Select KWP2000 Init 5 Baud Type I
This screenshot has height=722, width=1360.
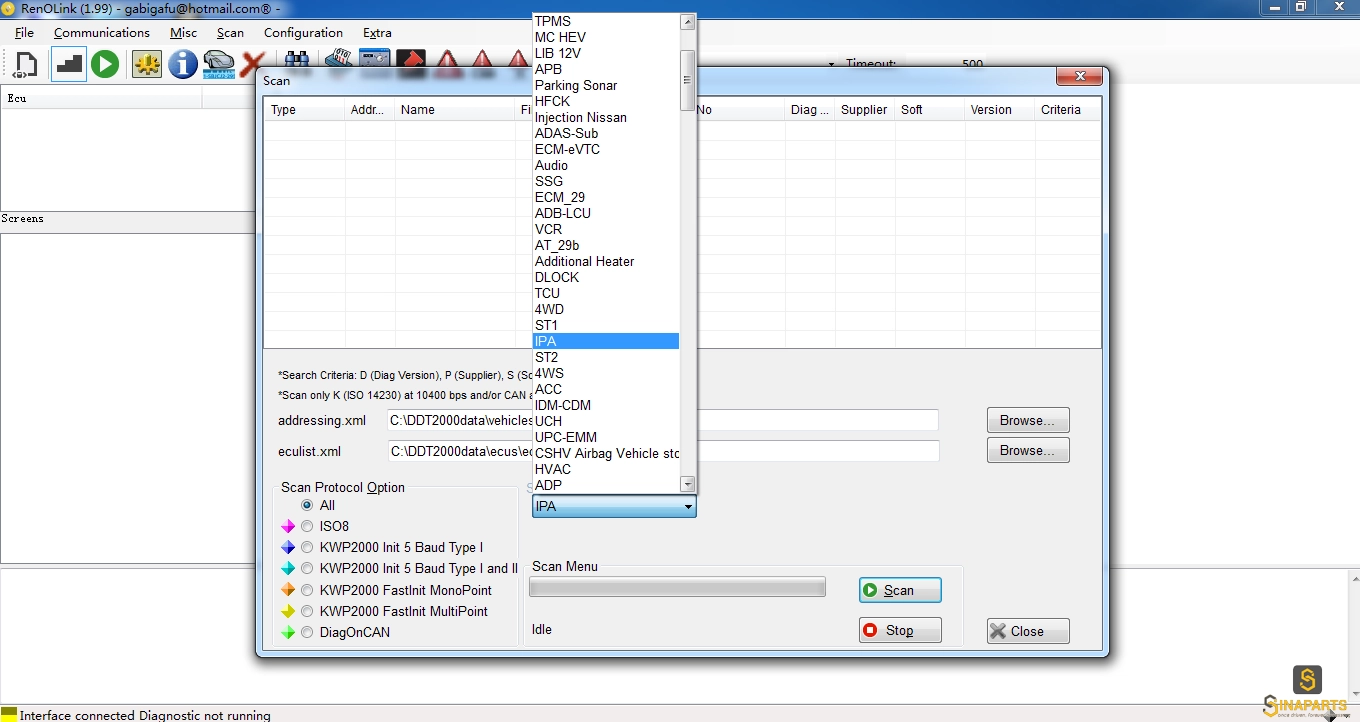coord(307,547)
